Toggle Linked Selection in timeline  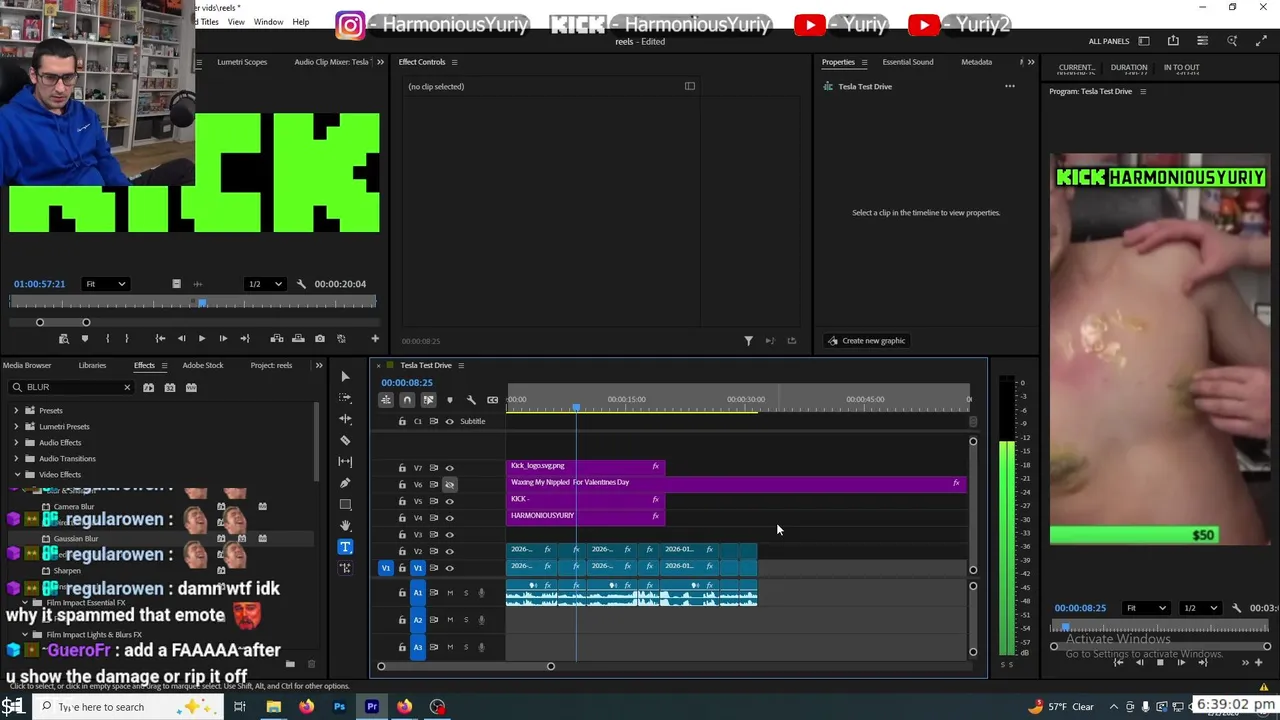[x=428, y=400]
